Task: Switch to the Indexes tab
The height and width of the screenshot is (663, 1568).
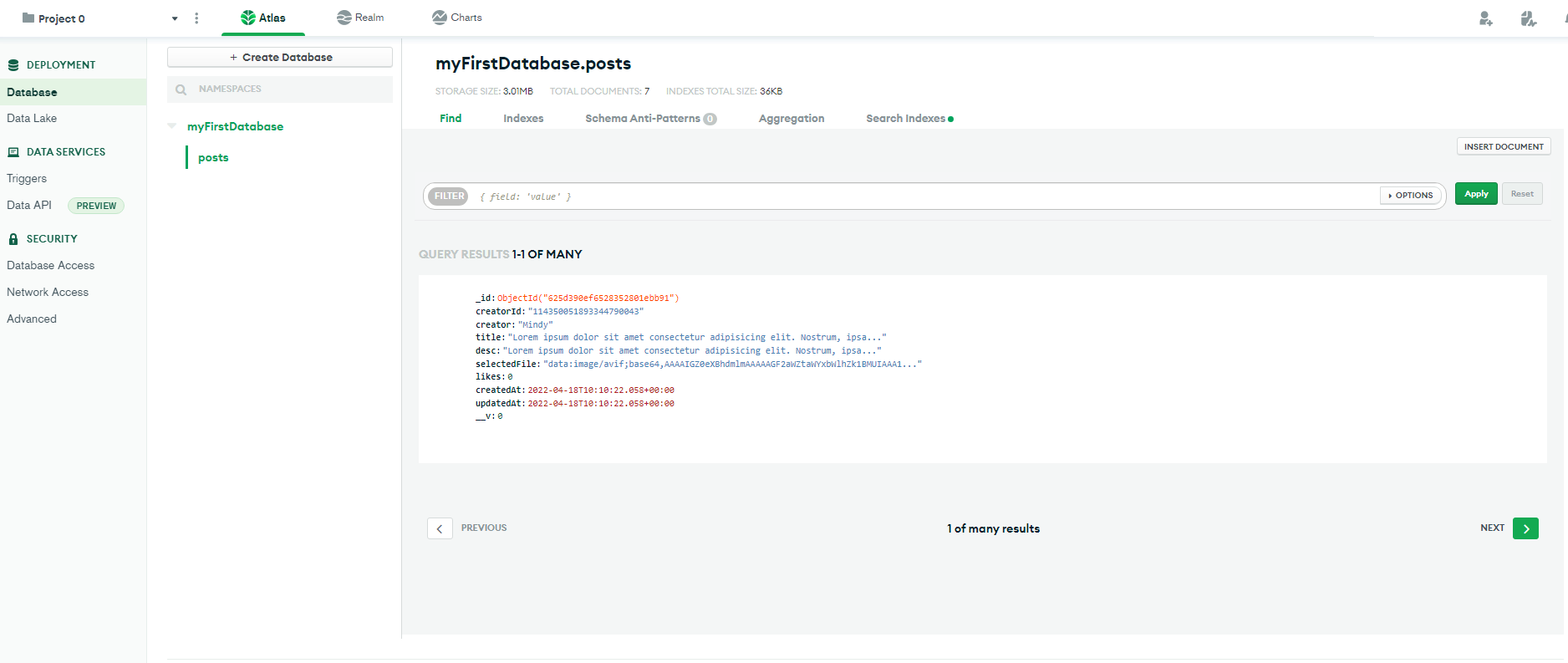Action: point(523,119)
